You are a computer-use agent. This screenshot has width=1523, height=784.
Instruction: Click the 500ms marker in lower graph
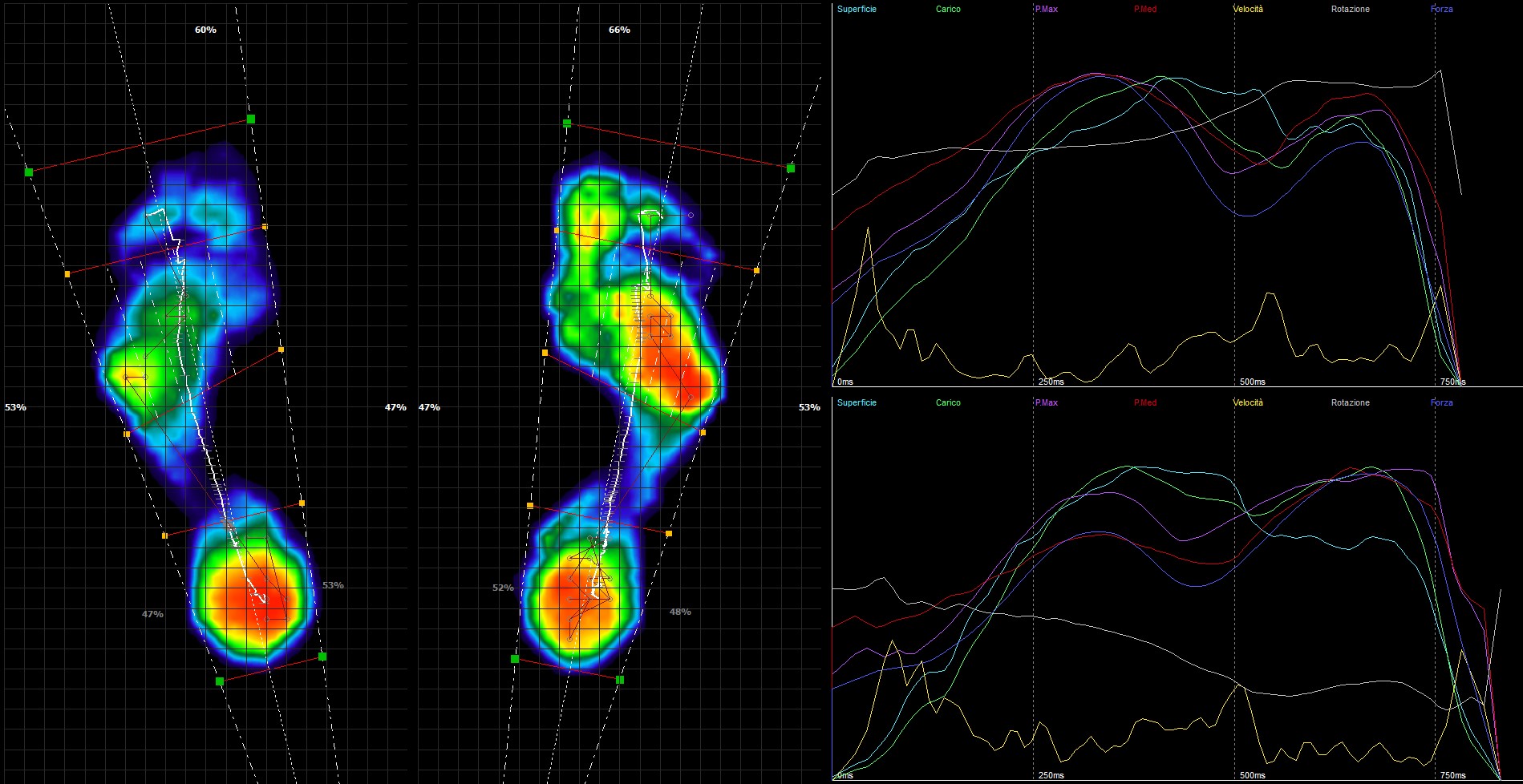tap(1252, 776)
